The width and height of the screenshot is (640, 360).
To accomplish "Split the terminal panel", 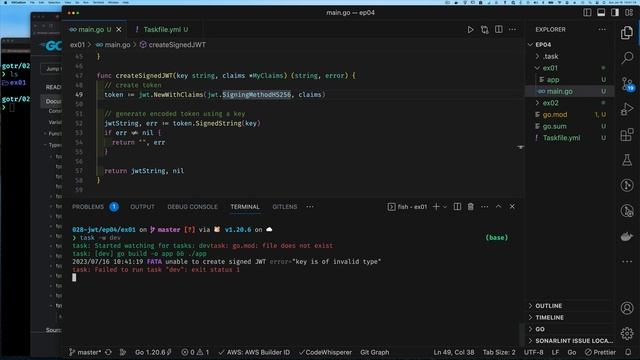I will (457, 207).
